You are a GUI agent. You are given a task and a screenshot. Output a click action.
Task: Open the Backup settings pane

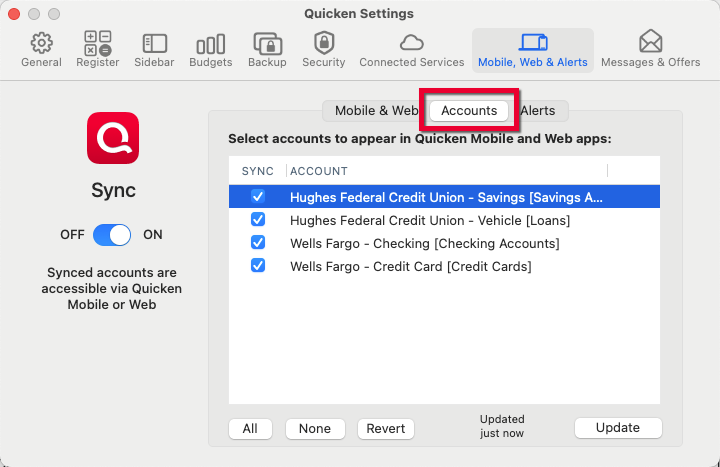267,50
